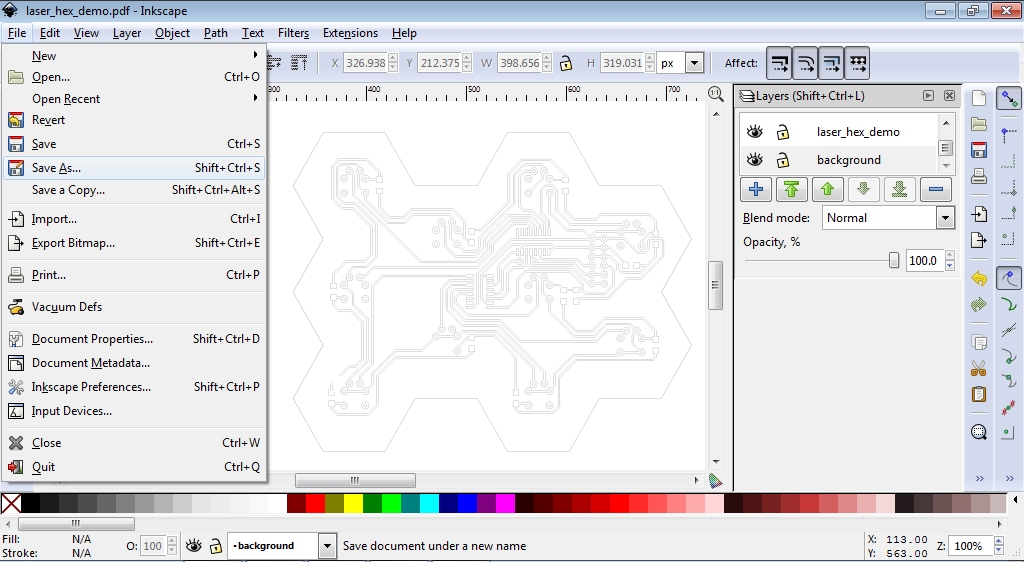Toggle lock on background layer
Viewport: 1024px width, 562px height.
coord(782,160)
